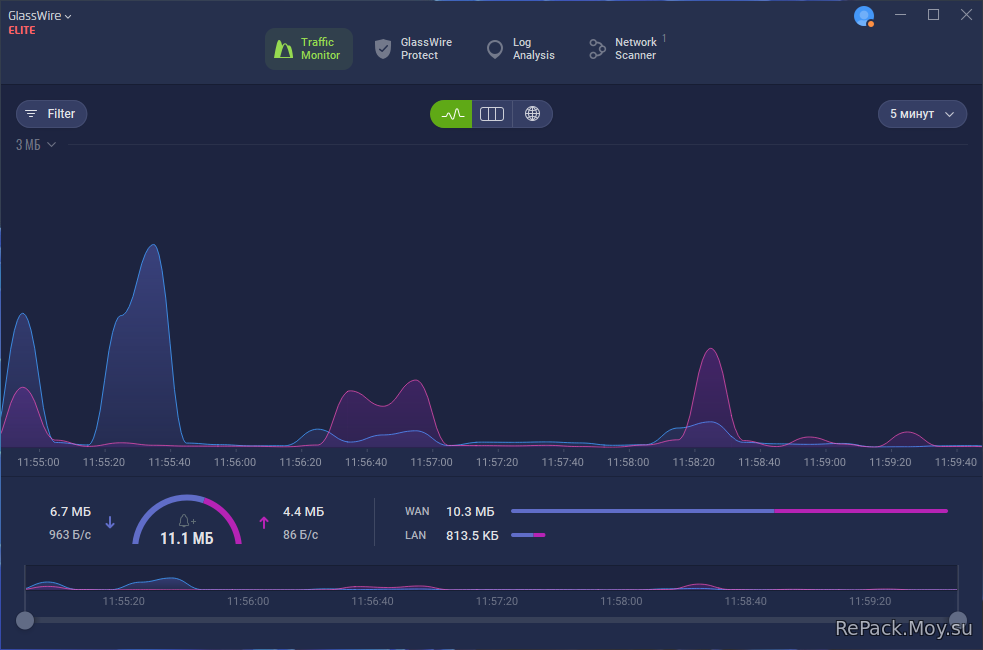Click the 11:55:40 graph time label

pos(169,462)
